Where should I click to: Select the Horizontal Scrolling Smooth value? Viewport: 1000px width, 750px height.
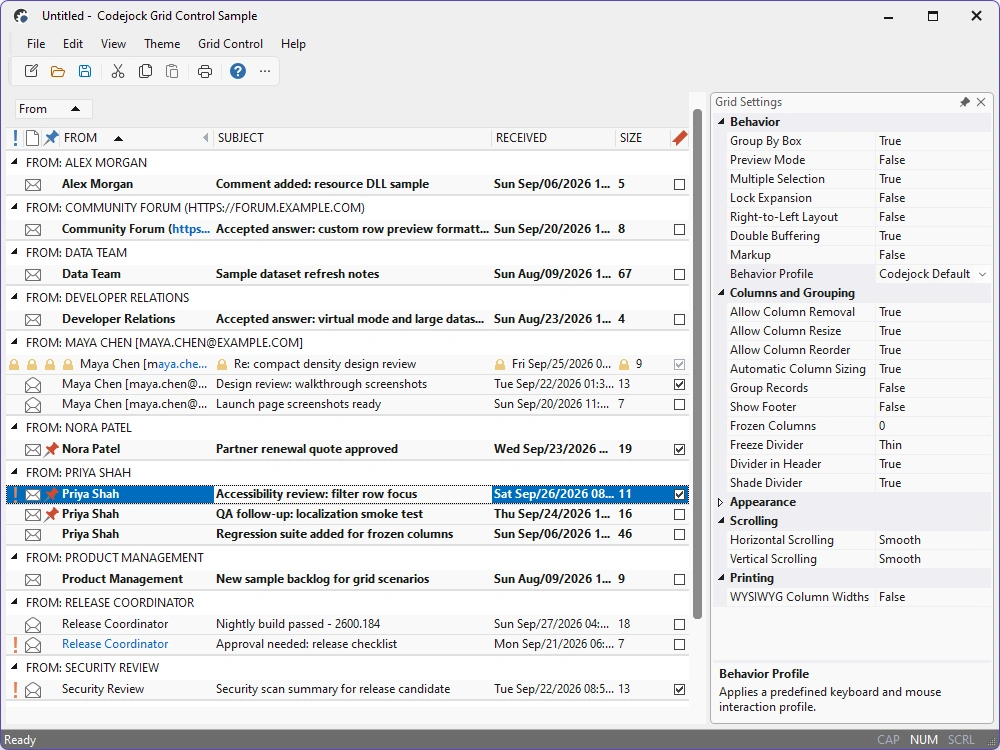pos(934,540)
